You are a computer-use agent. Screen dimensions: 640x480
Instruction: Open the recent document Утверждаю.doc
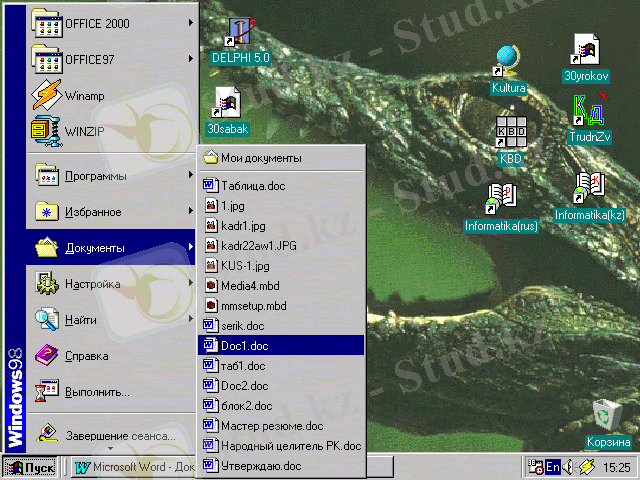click(281, 466)
